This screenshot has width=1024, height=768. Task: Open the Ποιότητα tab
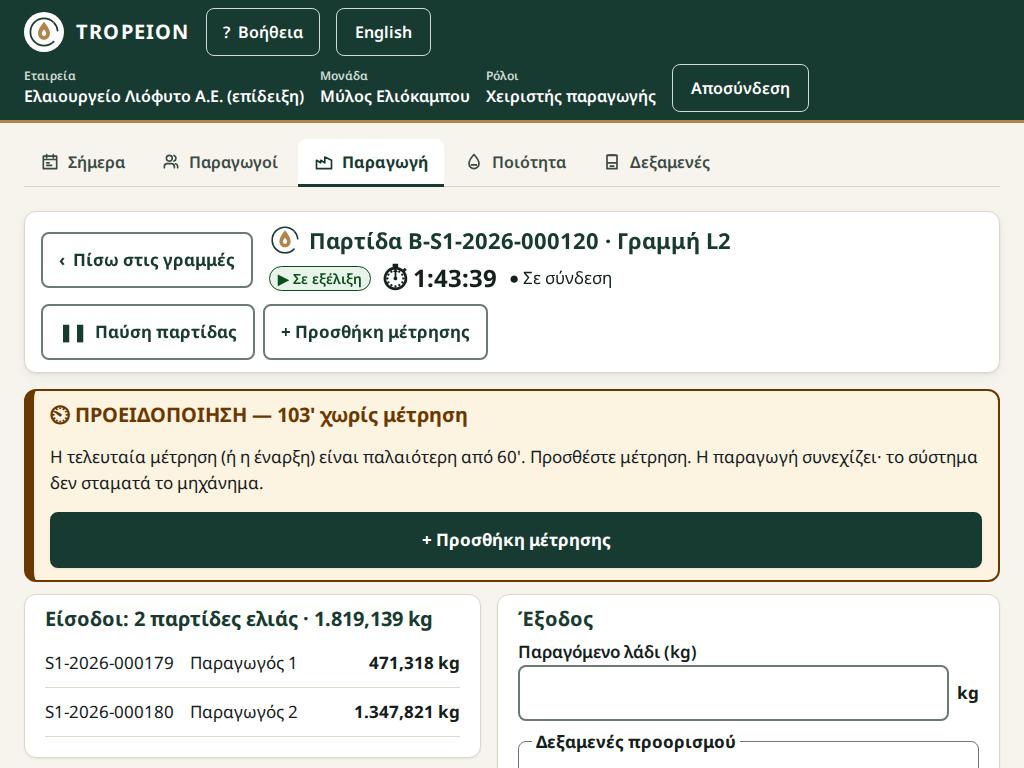(x=517, y=162)
